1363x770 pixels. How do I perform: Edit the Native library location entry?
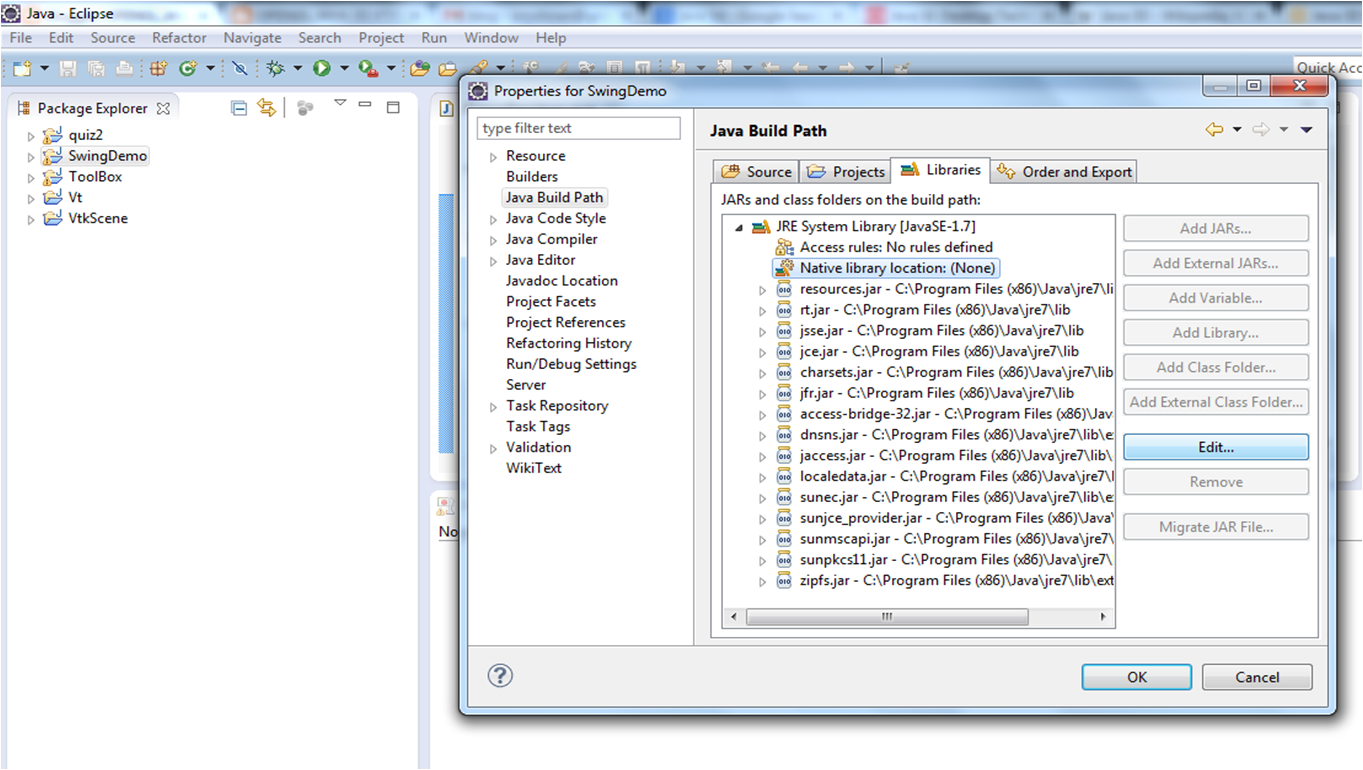pos(1215,446)
